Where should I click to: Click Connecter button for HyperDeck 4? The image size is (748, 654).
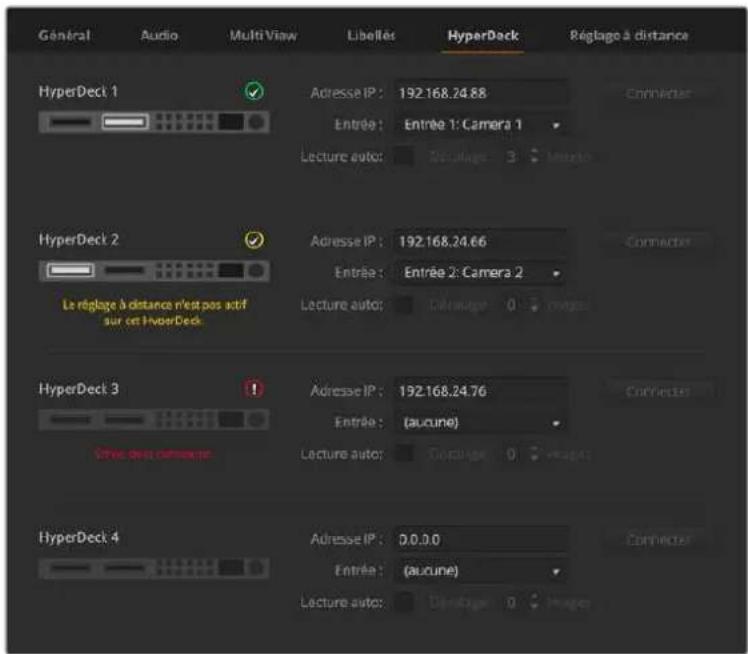(x=658, y=540)
